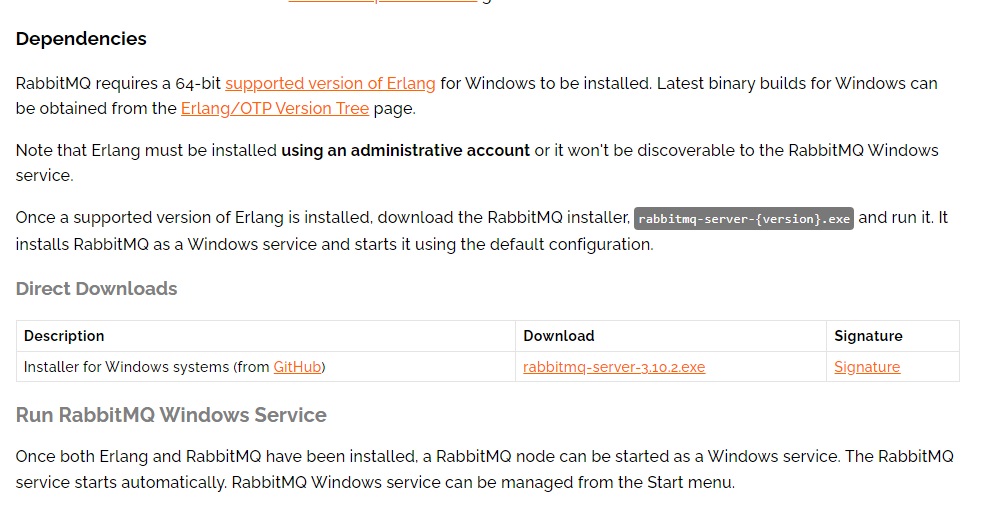Image resolution: width=1007 pixels, height=515 pixels.
Task: Download rabbitmq-server-3.10.2.exe installer
Action: click(614, 367)
